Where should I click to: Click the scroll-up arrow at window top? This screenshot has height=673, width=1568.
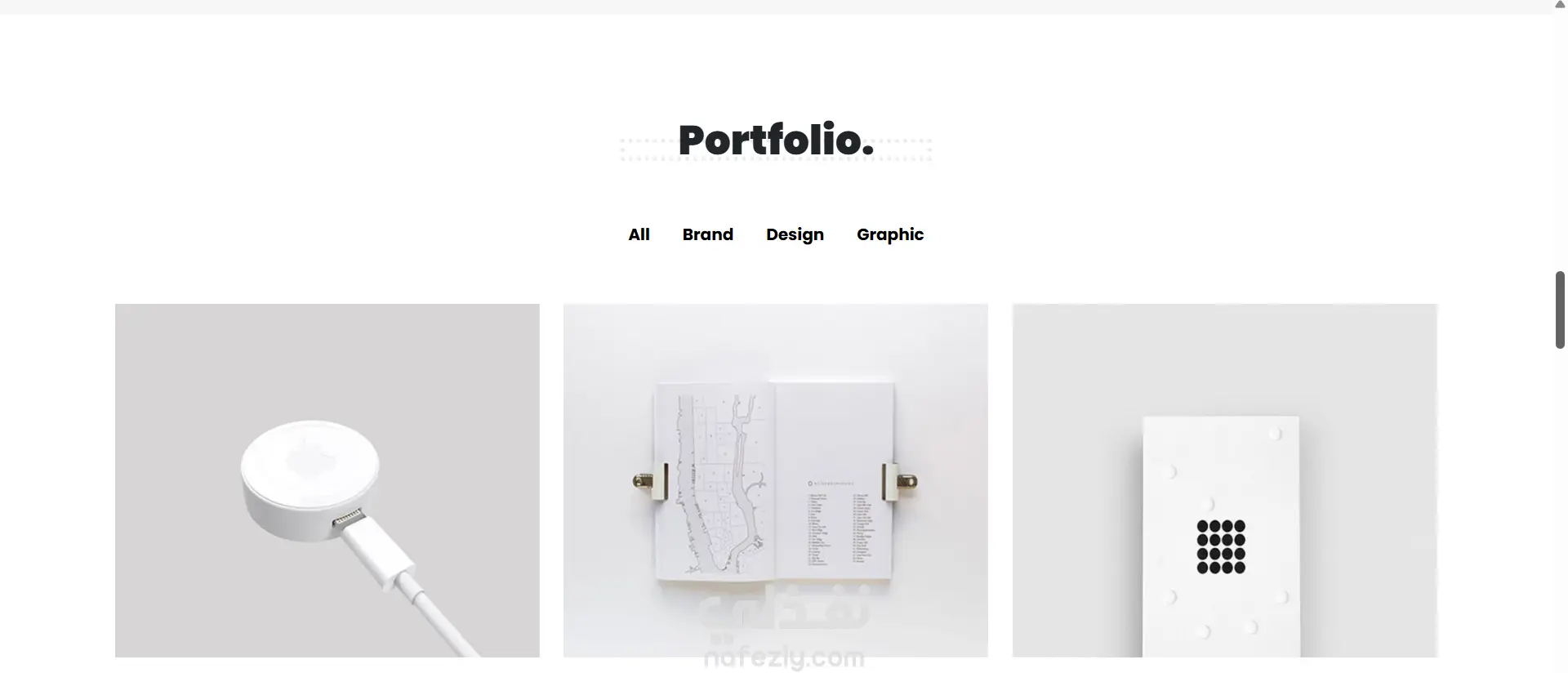pyautogui.click(x=1560, y=5)
